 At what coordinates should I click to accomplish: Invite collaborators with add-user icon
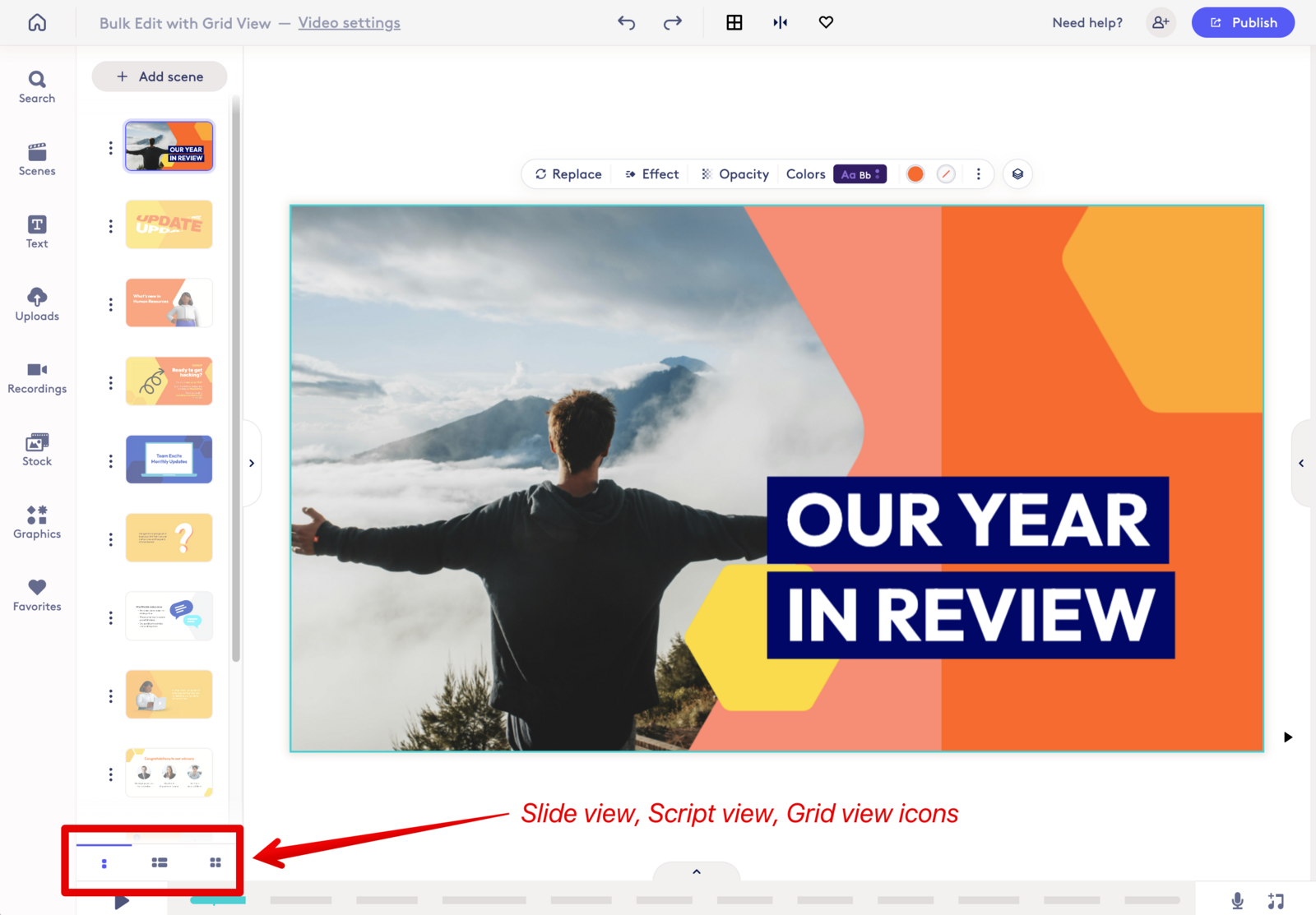tap(1161, 22)
